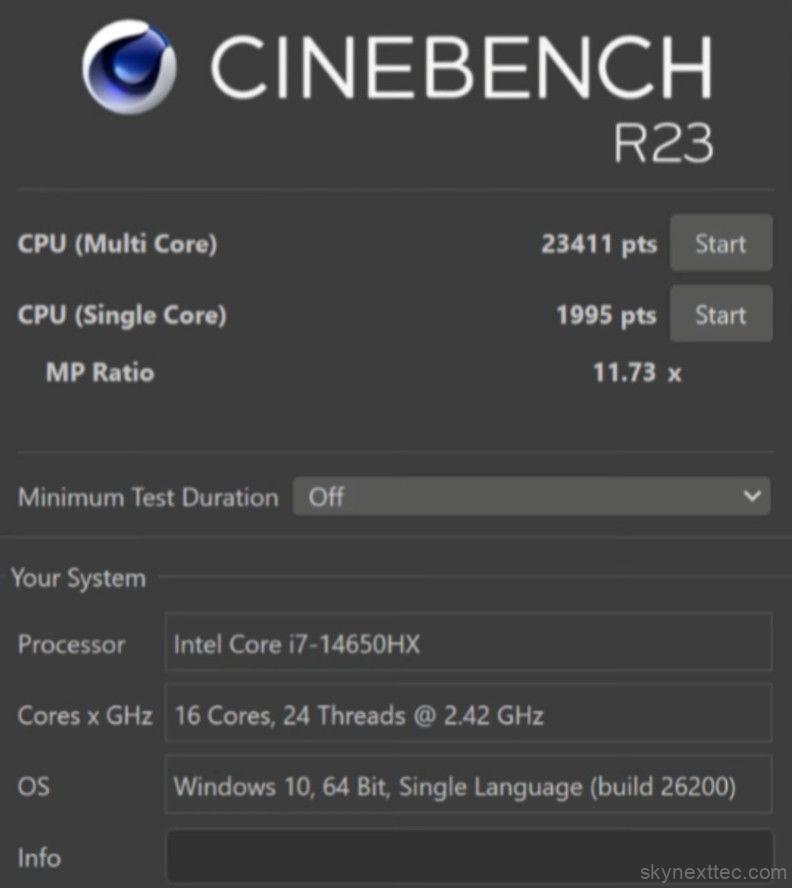
Task: Click the Cores x GHz field
Action: [469, 713]
